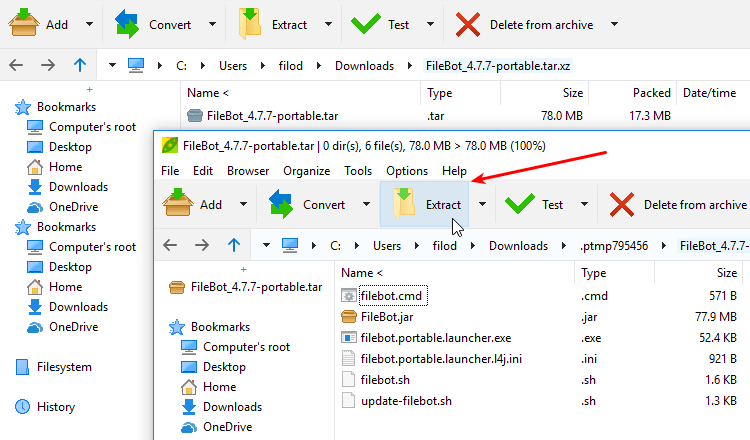Open Extract dropdown arrow in front window
This screenshot has width=750, height=440.
(482, 204)
